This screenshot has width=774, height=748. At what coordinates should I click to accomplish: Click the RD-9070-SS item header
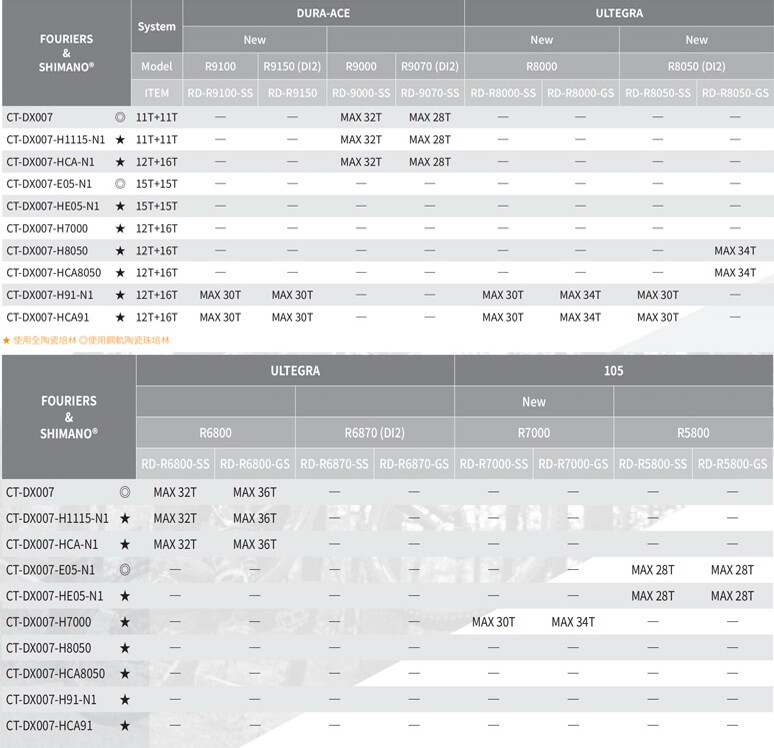click(430, 93)
